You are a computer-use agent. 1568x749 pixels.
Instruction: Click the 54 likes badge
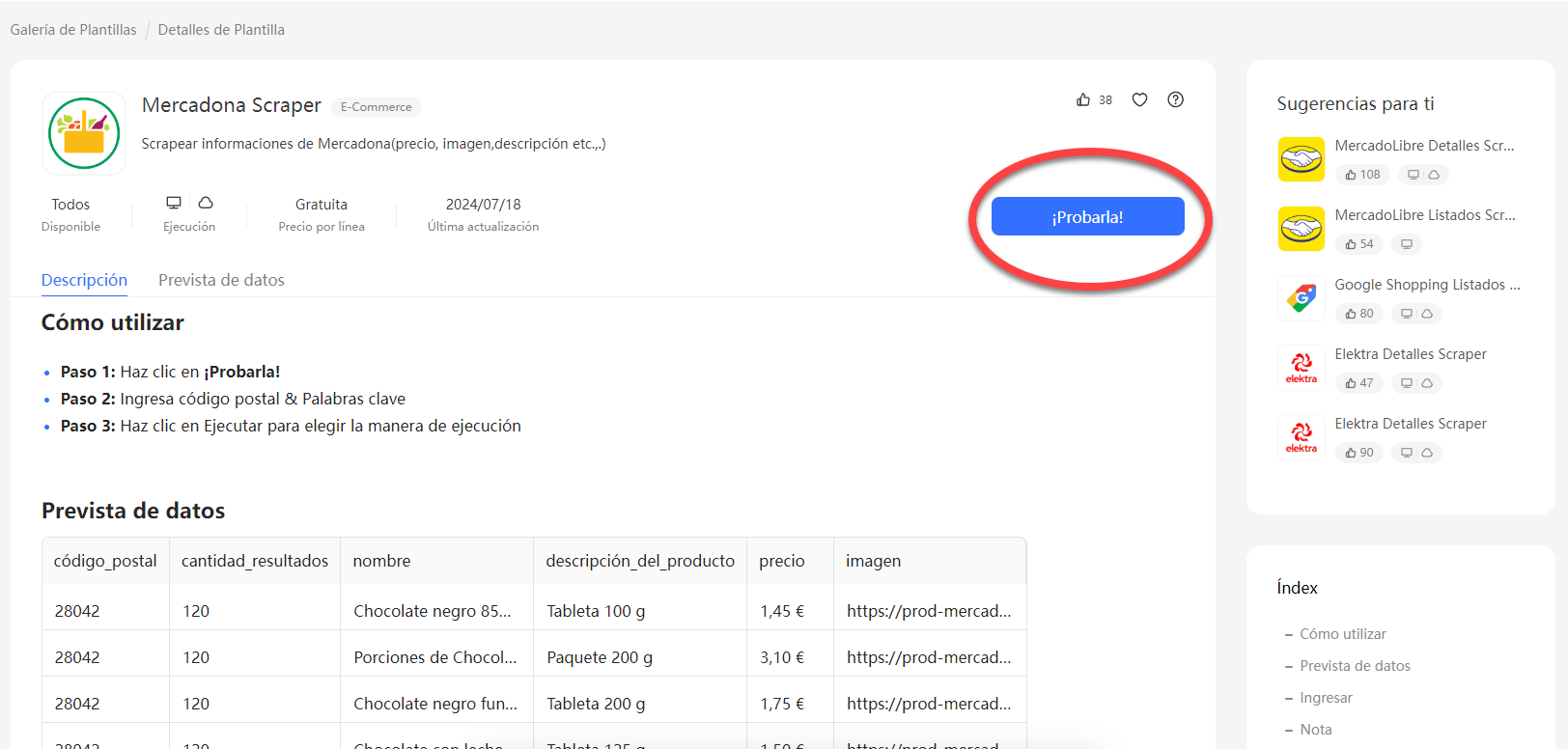point(1359,244)
